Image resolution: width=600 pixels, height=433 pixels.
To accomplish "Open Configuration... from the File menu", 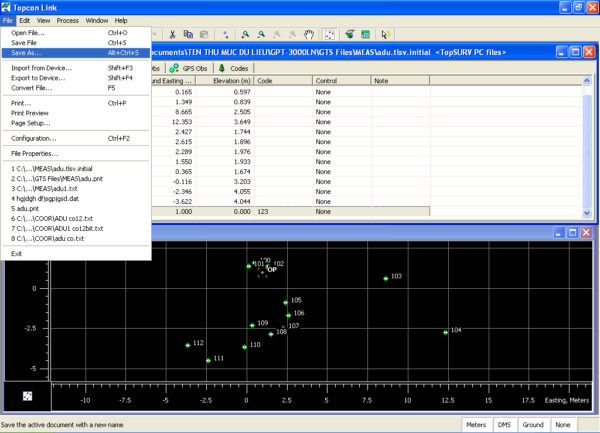I will pos(33,138).
